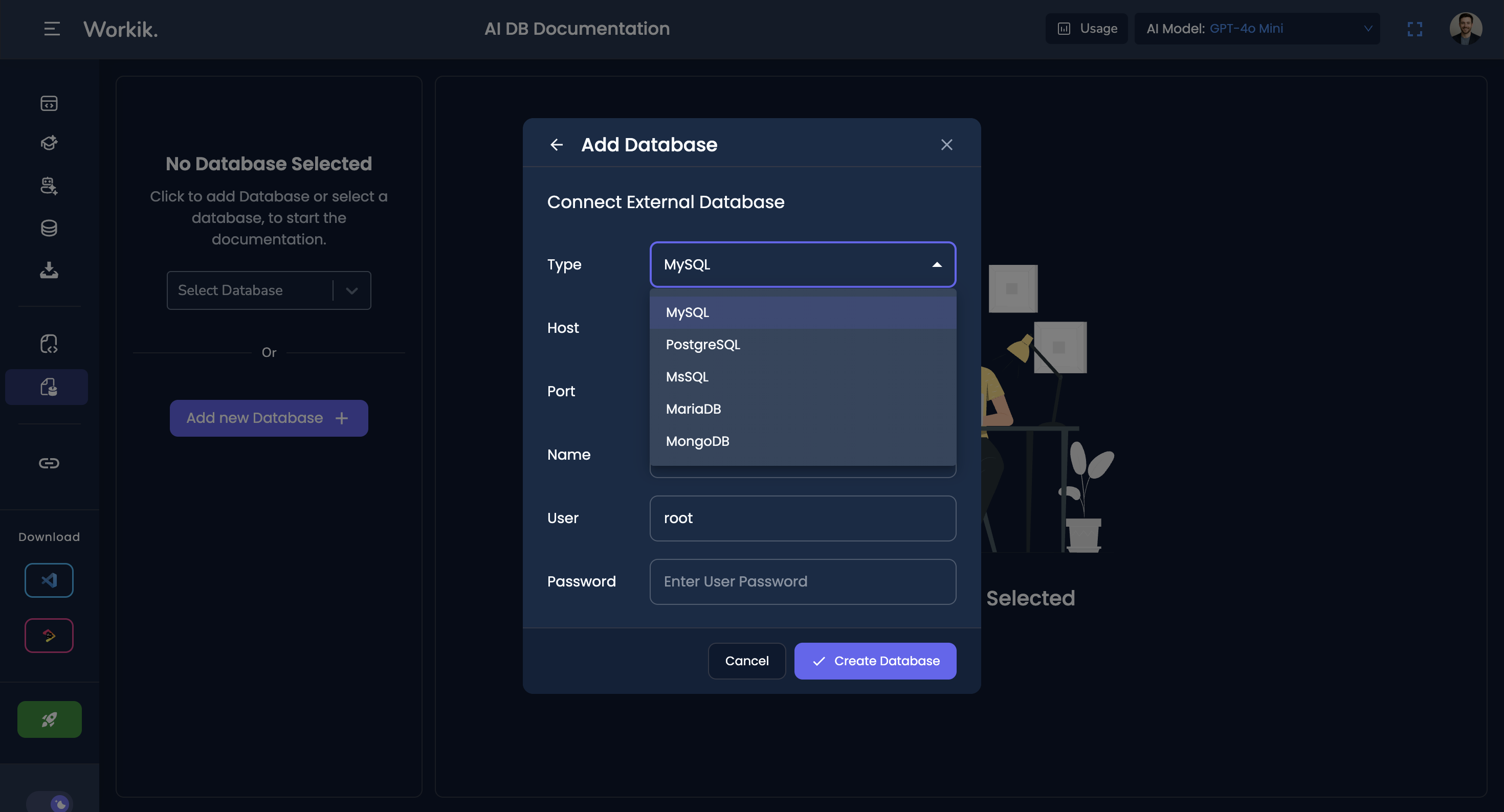Open the code window sidebar icon
The width and height of the screenshot is (1504, 812).
point(49,103)
